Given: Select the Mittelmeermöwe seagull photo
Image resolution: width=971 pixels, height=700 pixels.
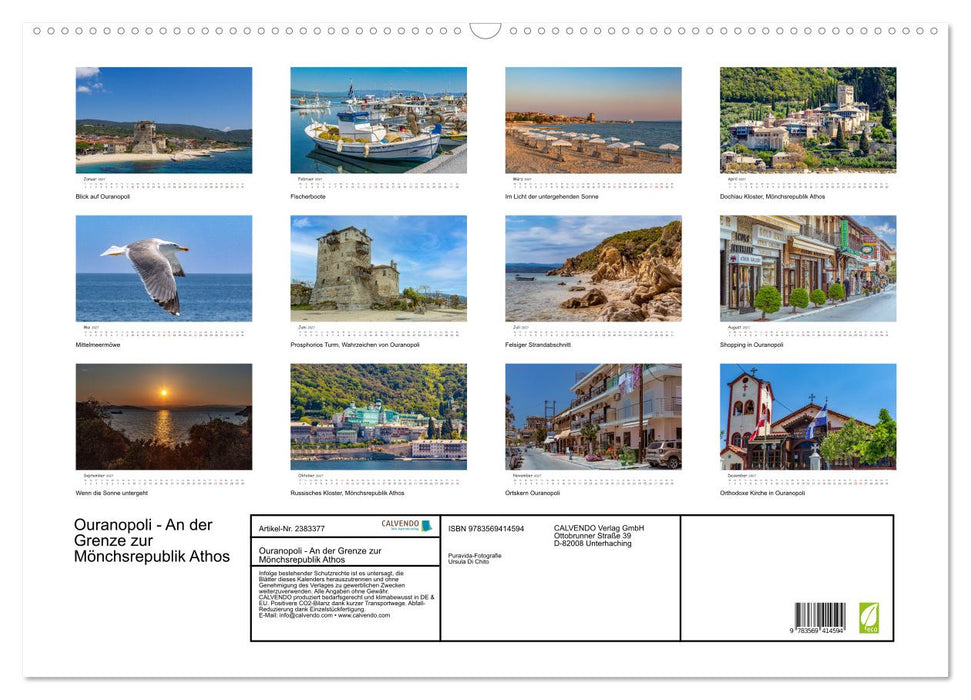Looking at the screenshot, I should click(163, 268).
